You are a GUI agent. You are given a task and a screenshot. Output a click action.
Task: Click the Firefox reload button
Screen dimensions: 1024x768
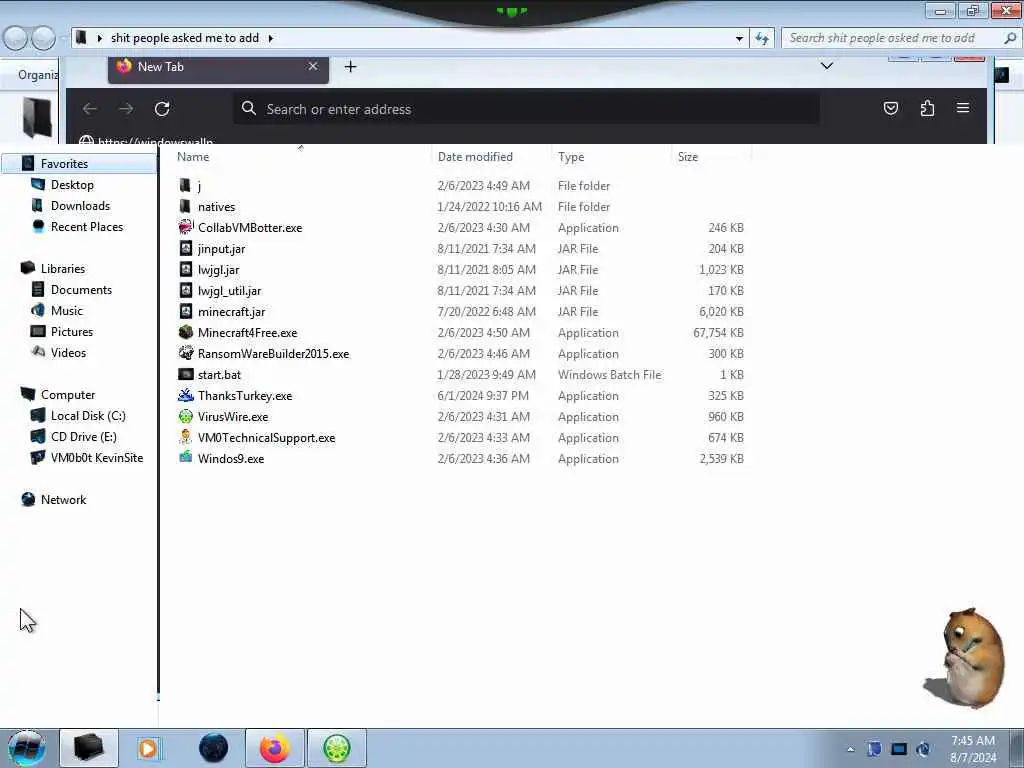(x=162, y=108)
